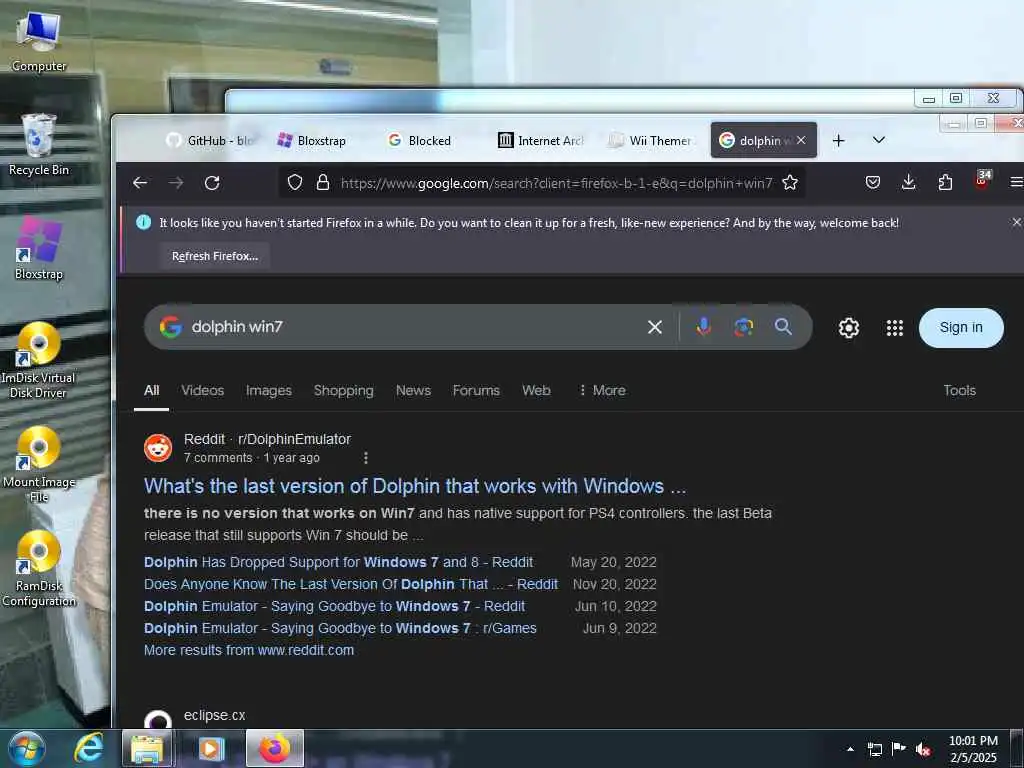The height and width of the screenshot is (768, 1024).
Task: Open Google quick settings gear
Action: (x=849, y=328)
